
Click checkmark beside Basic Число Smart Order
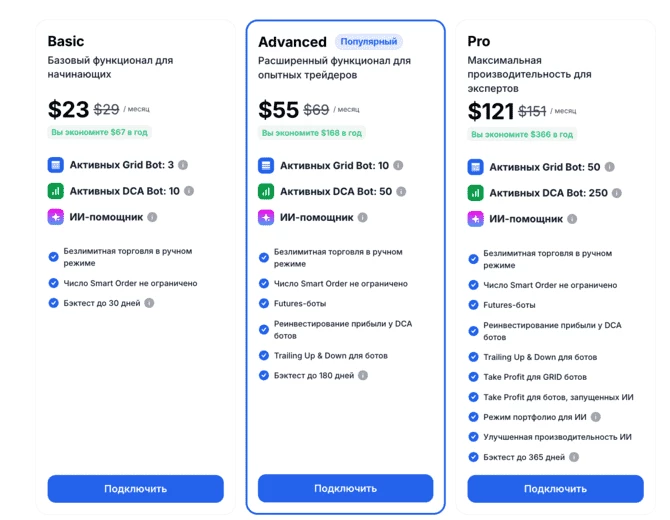tap(53, 283)
